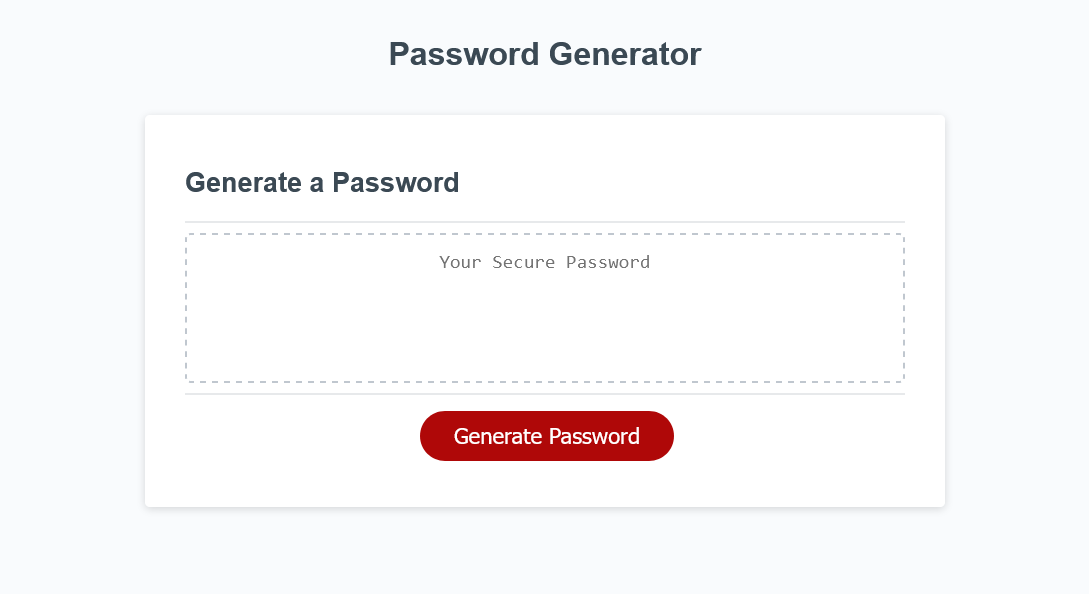Click the divider line above the button
The image size is (1089, 594).
(545, 396)
